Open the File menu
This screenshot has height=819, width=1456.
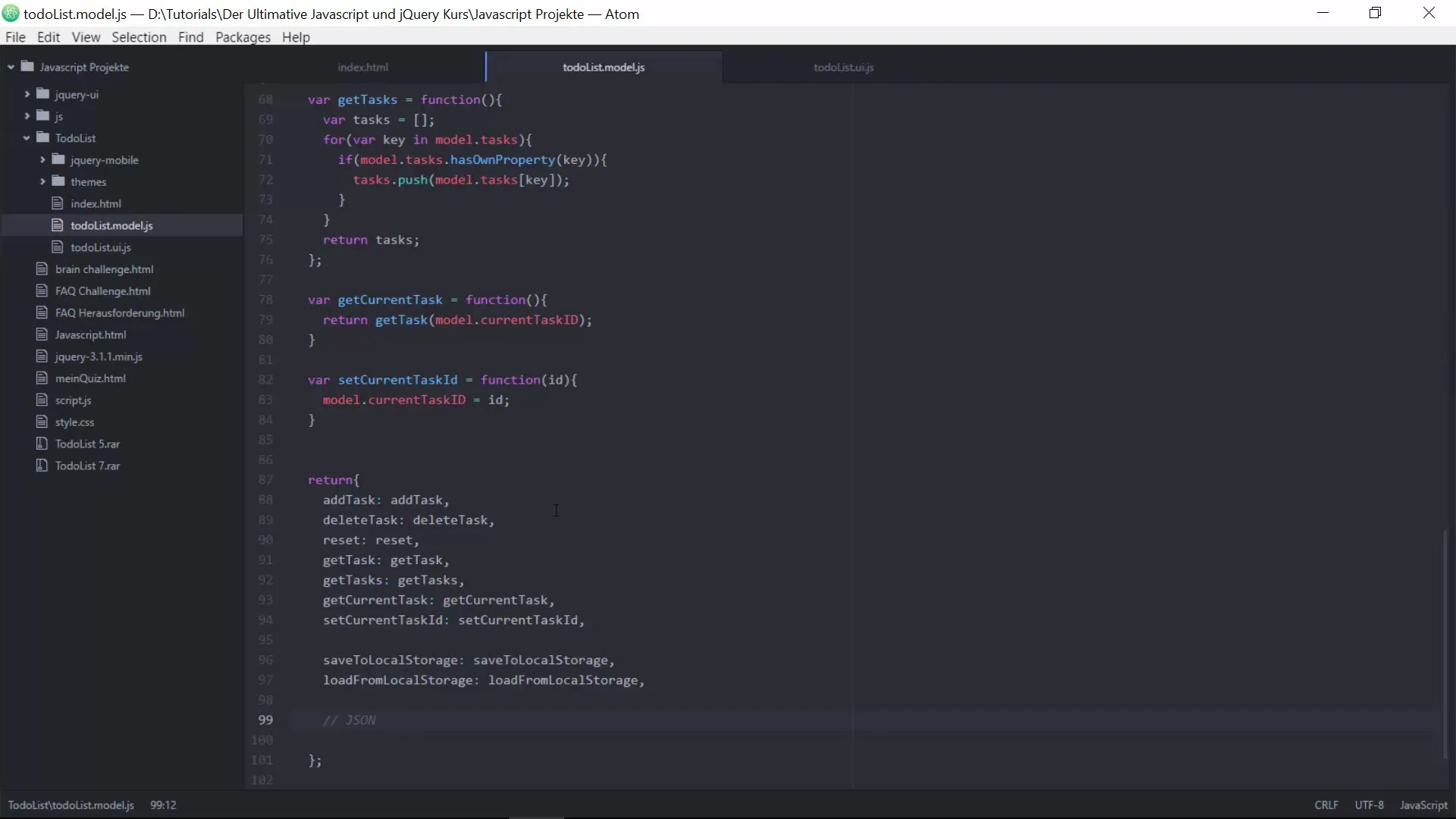pyautogui.click(x=15, y=37)
